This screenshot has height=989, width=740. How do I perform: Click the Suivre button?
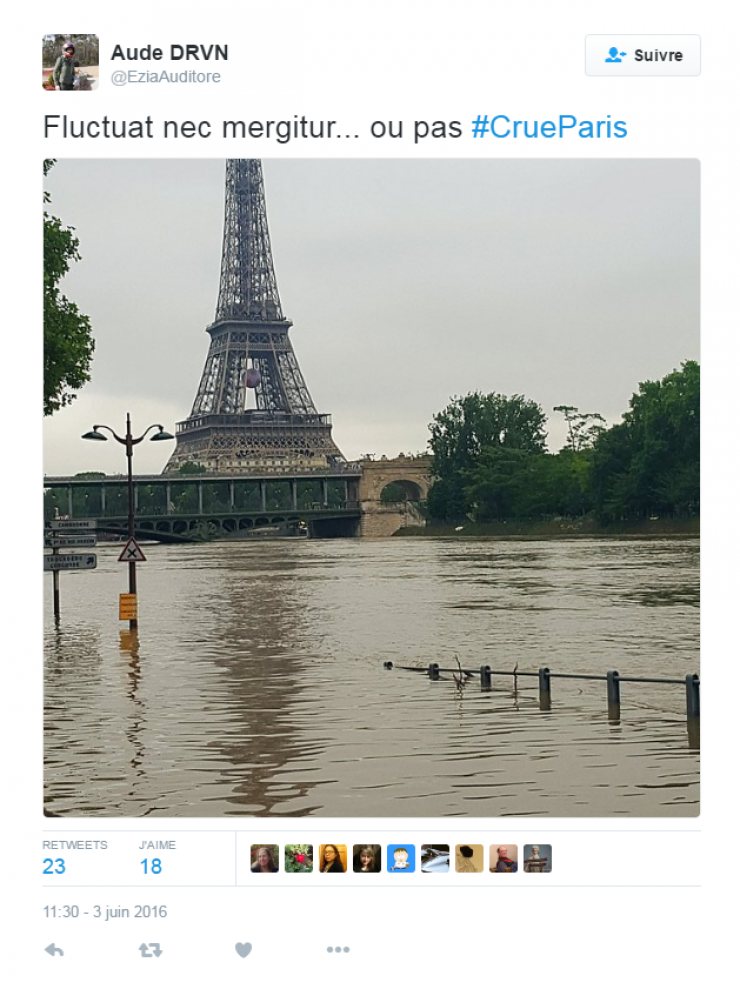tap(641, 55)
